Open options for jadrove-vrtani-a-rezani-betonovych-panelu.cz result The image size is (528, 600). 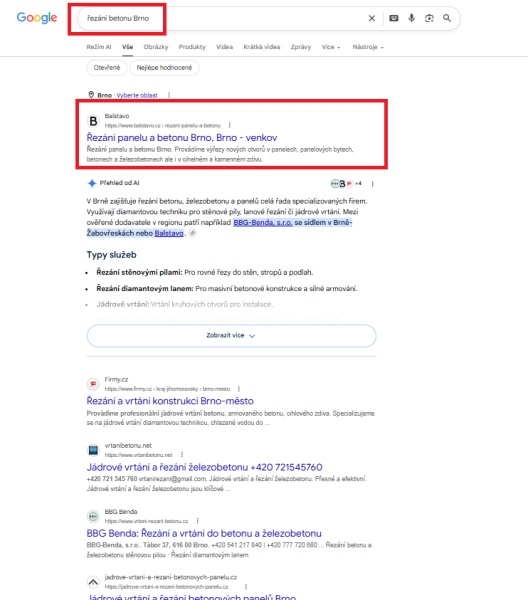tap(246, 587)
